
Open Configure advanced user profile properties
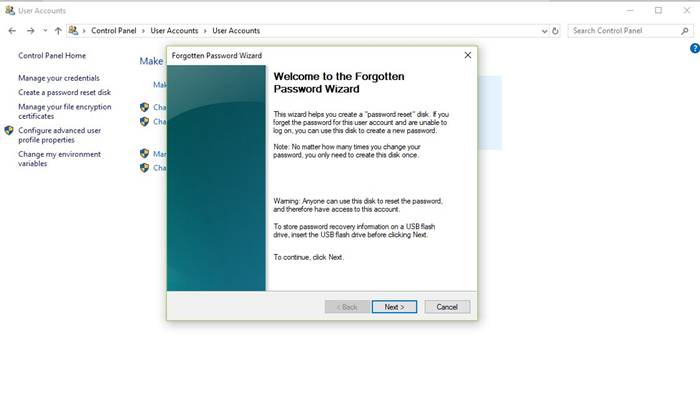pyautogui.click(x=59, y=135)
